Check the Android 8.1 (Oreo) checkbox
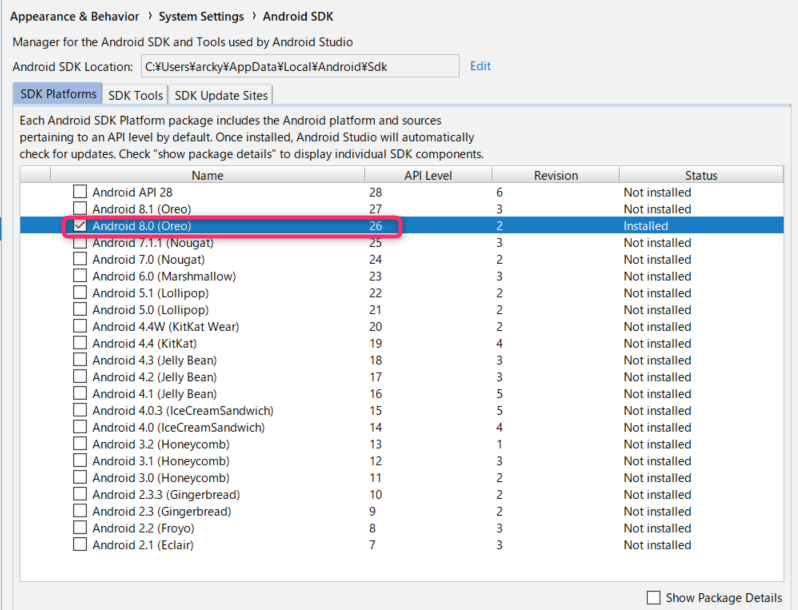 tap(80, 209)
